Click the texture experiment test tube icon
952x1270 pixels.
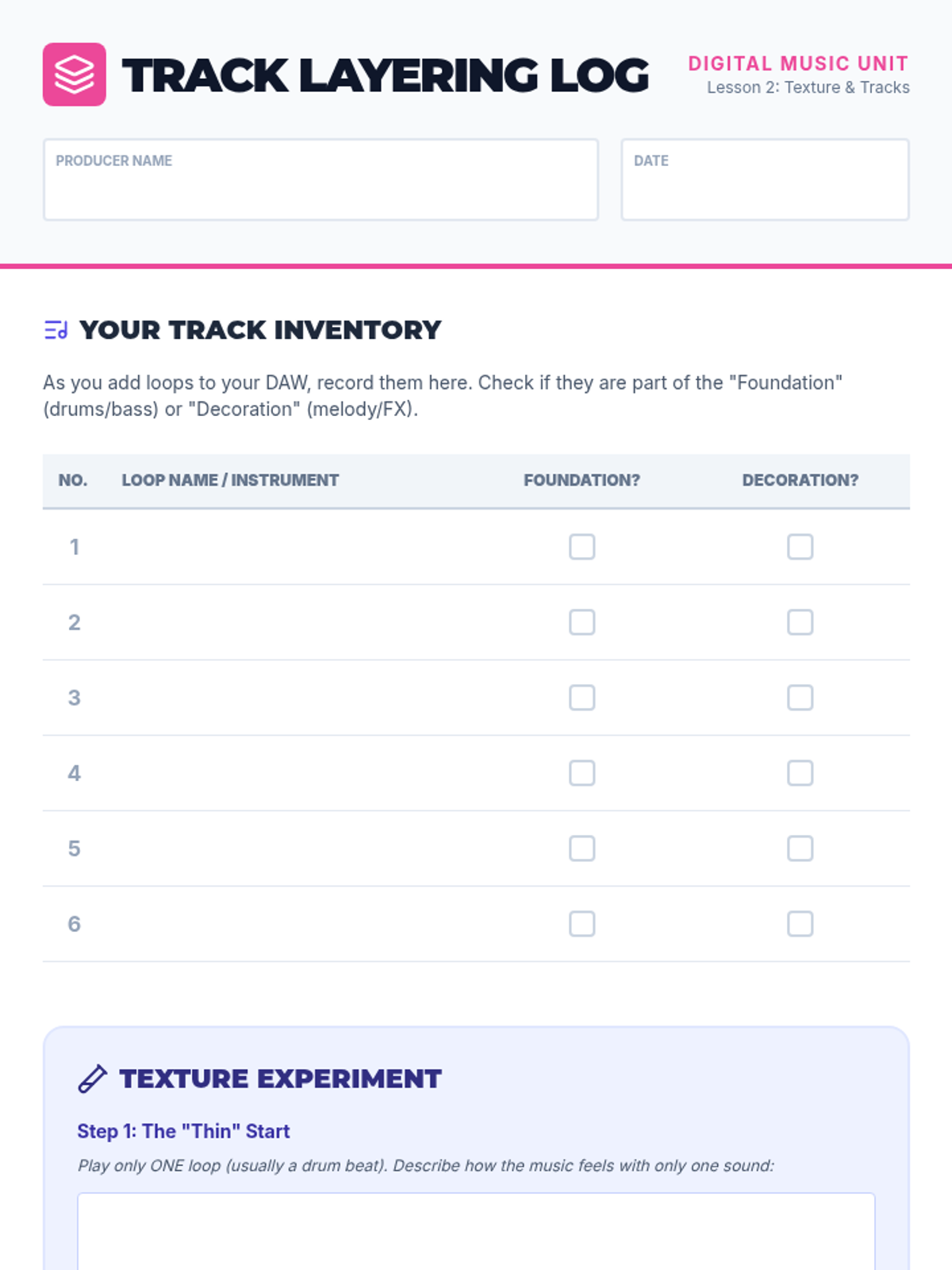pos(92,1079)
